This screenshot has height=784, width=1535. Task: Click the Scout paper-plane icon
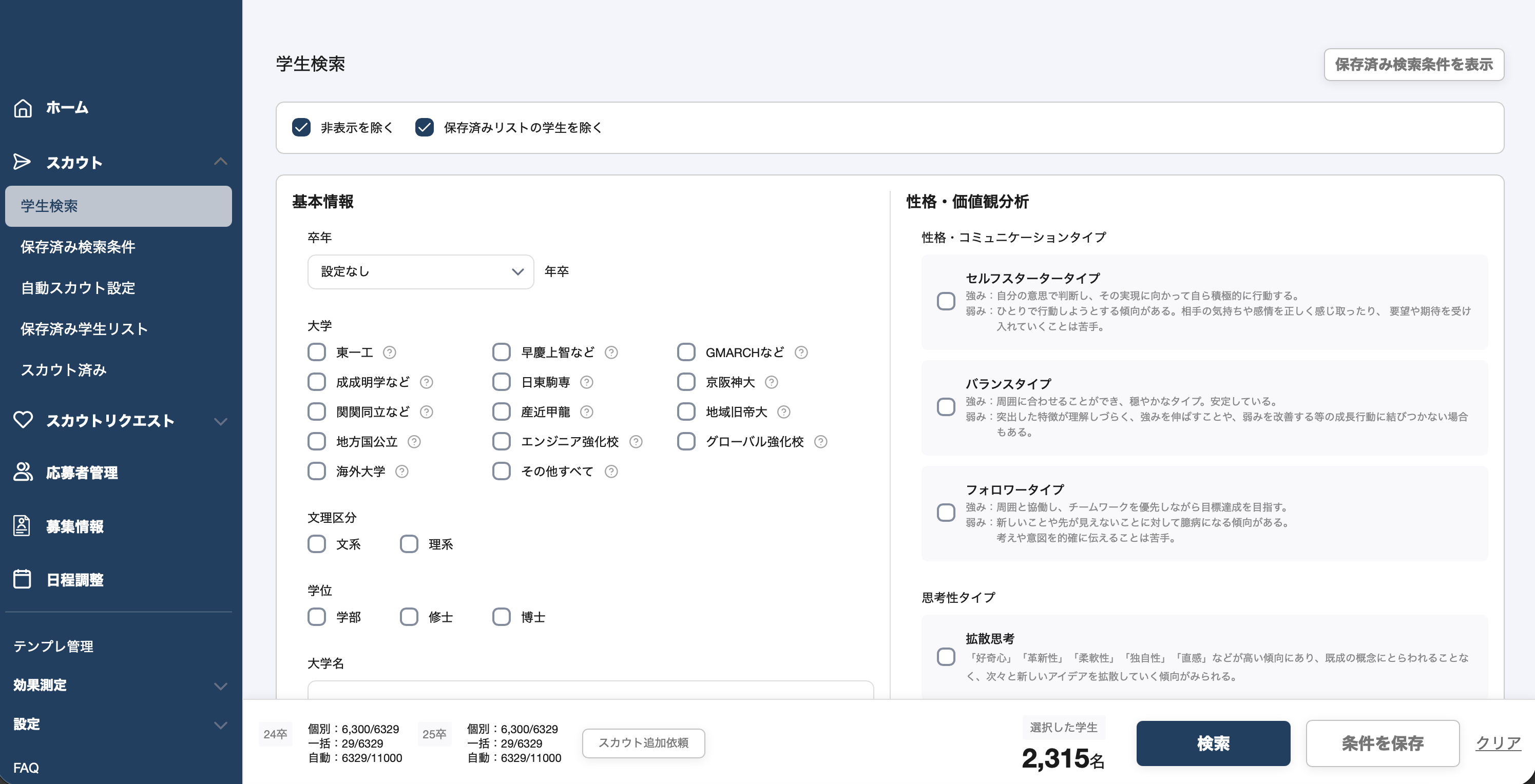point(22,162)
